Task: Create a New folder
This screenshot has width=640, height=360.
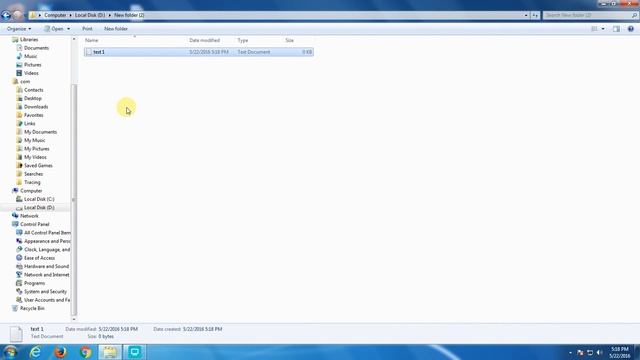Action: point(116,29)
